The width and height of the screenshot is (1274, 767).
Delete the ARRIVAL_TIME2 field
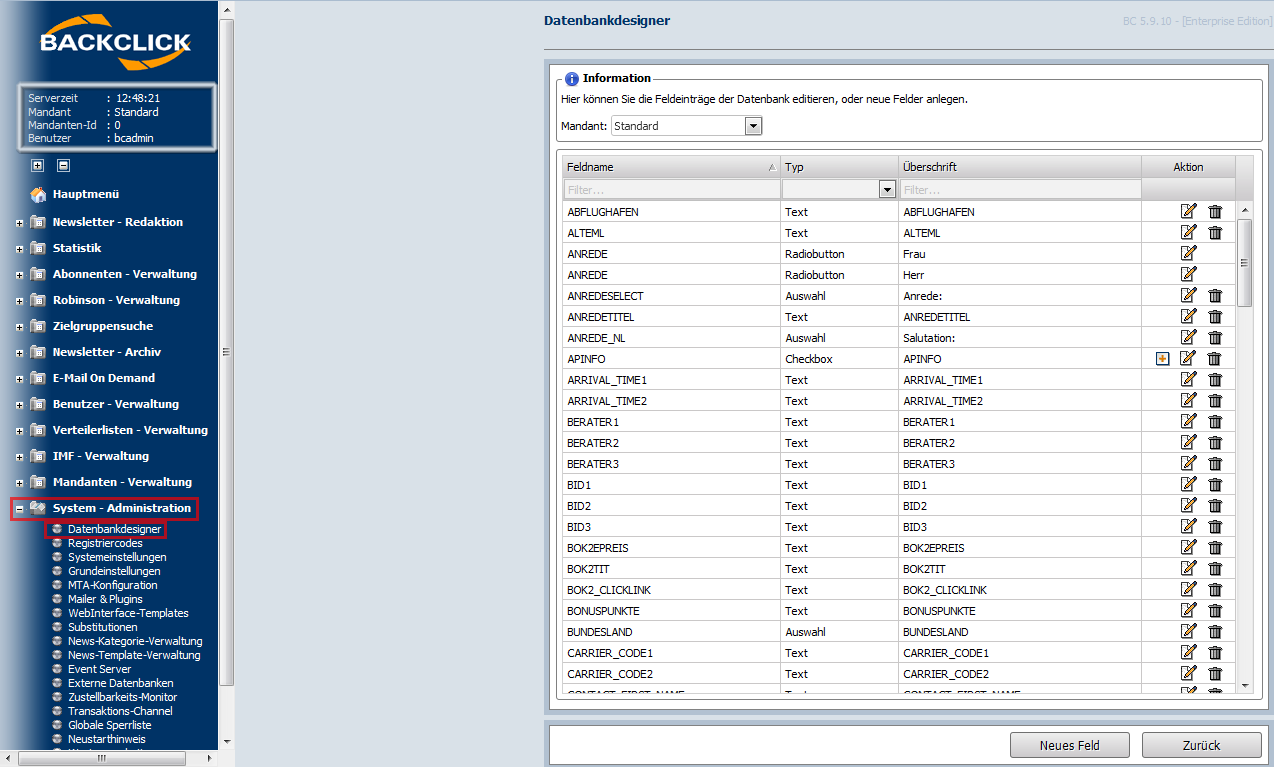click(1215, 400)
